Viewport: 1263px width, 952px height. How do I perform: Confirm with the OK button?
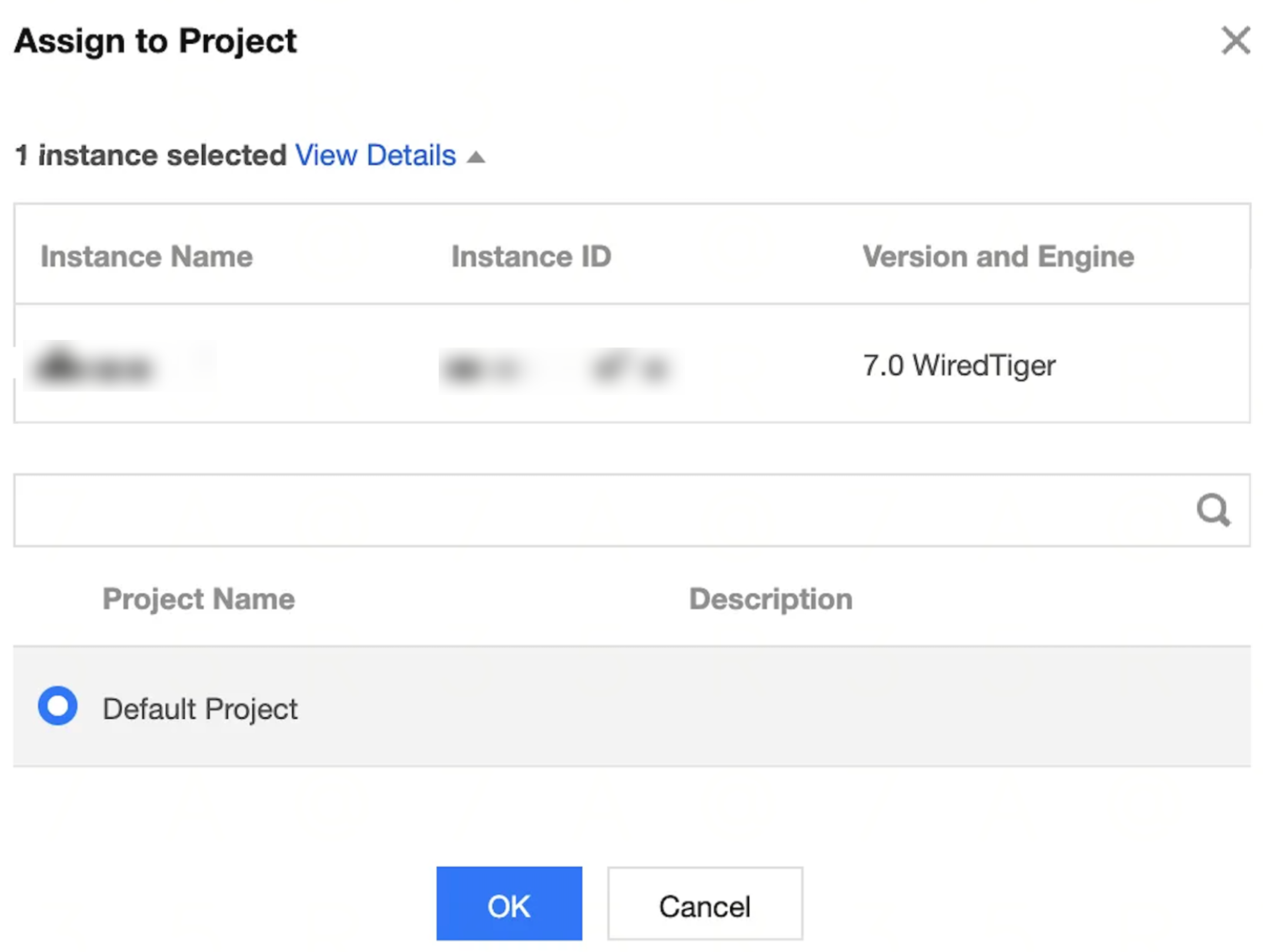(509, 904)
